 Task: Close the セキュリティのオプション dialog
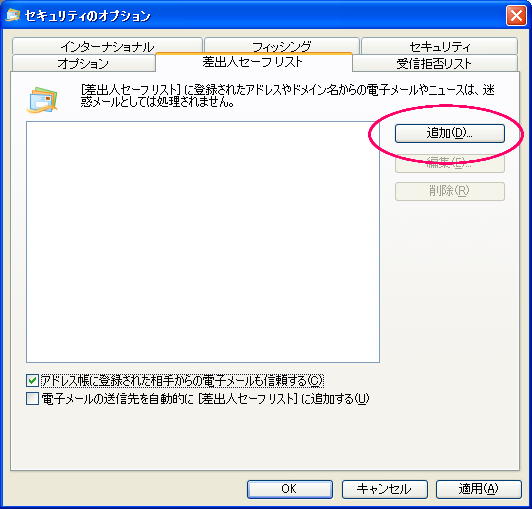[x=516, y=16]
